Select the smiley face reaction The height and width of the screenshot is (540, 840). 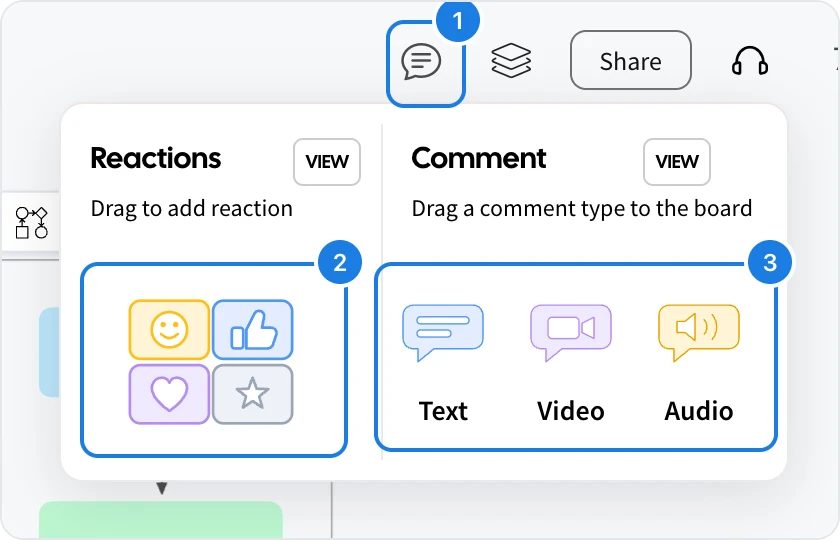[x=169, y=329]
